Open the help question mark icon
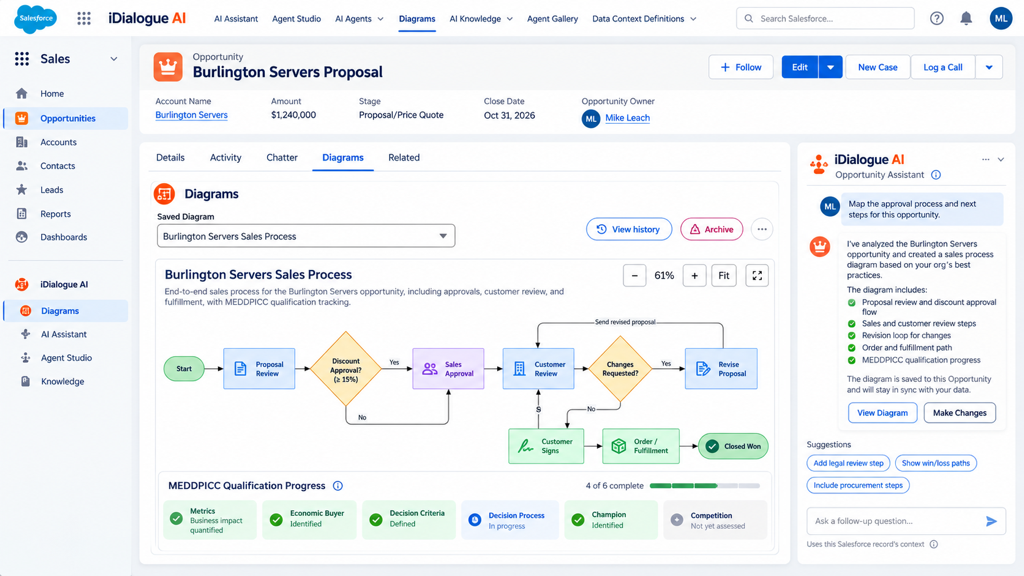Image resolution: width=1024 pixels, height=576 pixels. pyautogui.click(x=936, y=18)
